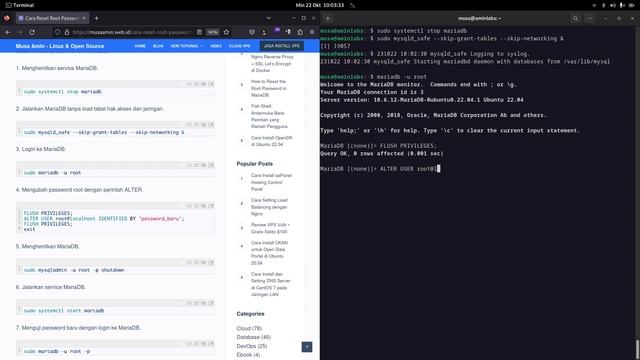This screenshot has width=640, height=360.
Task: Open the DevOps (25) category
Action: (251, 346)
